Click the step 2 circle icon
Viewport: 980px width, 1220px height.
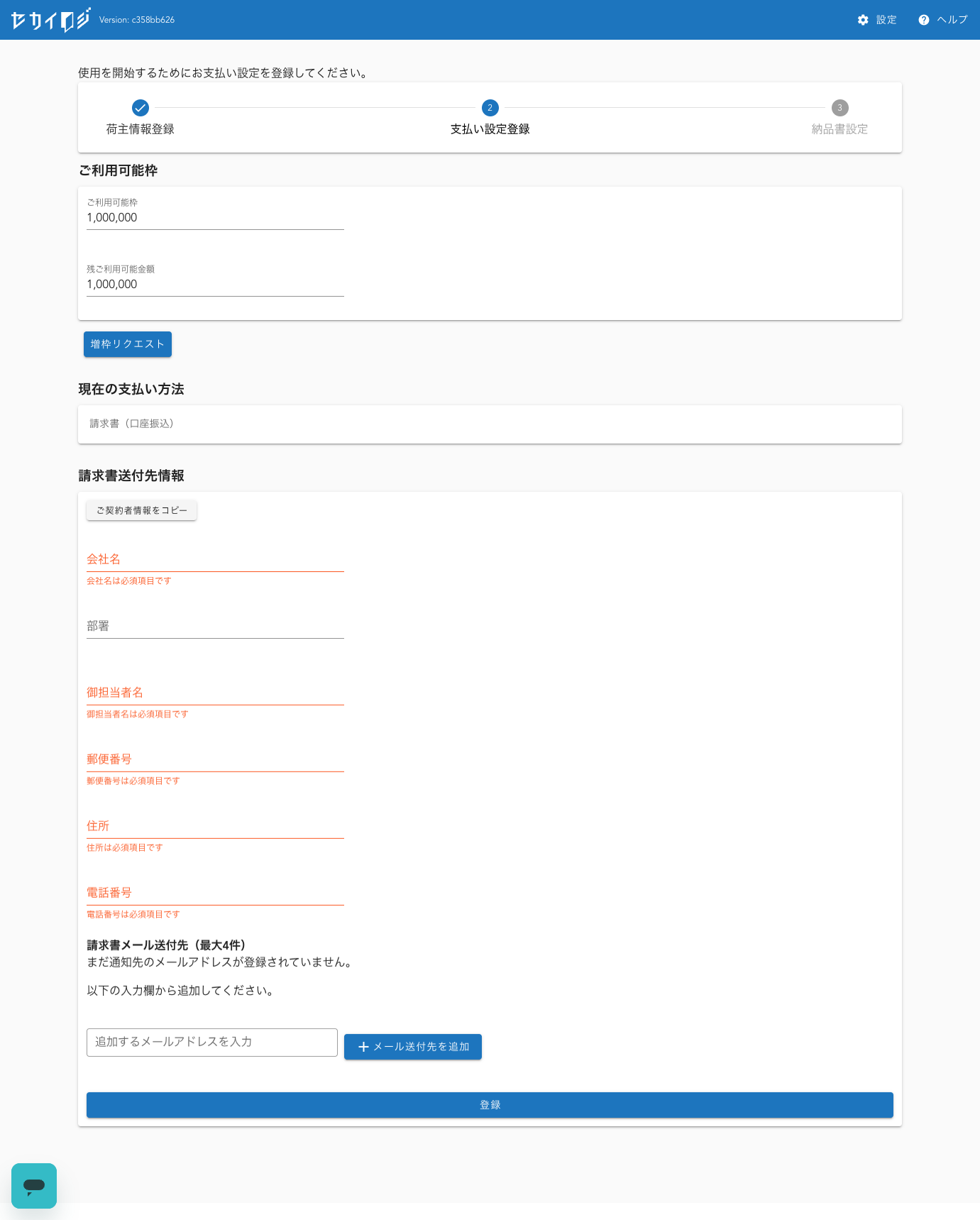pos(490,108)
